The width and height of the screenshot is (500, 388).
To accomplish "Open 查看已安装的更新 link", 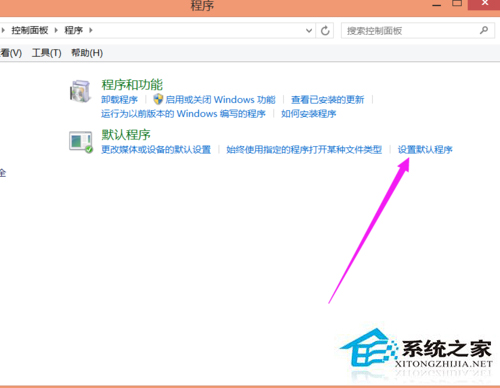I will click(x=327, y=100).
